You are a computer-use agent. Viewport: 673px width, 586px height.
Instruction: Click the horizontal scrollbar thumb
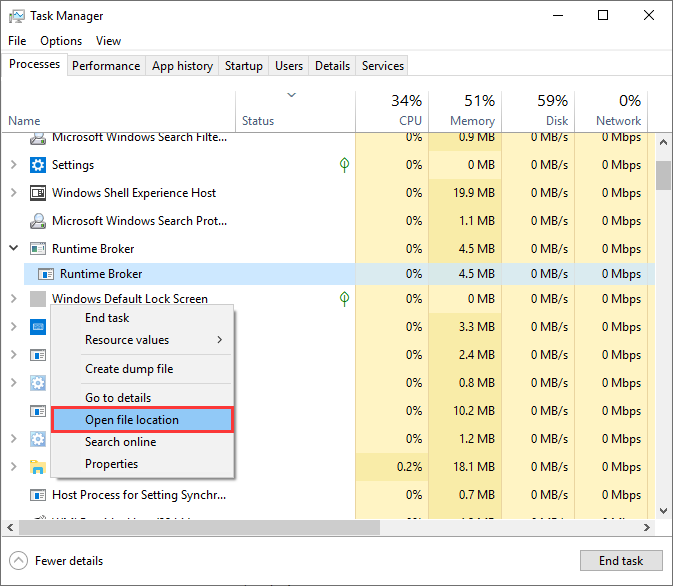tap(200, 528)
